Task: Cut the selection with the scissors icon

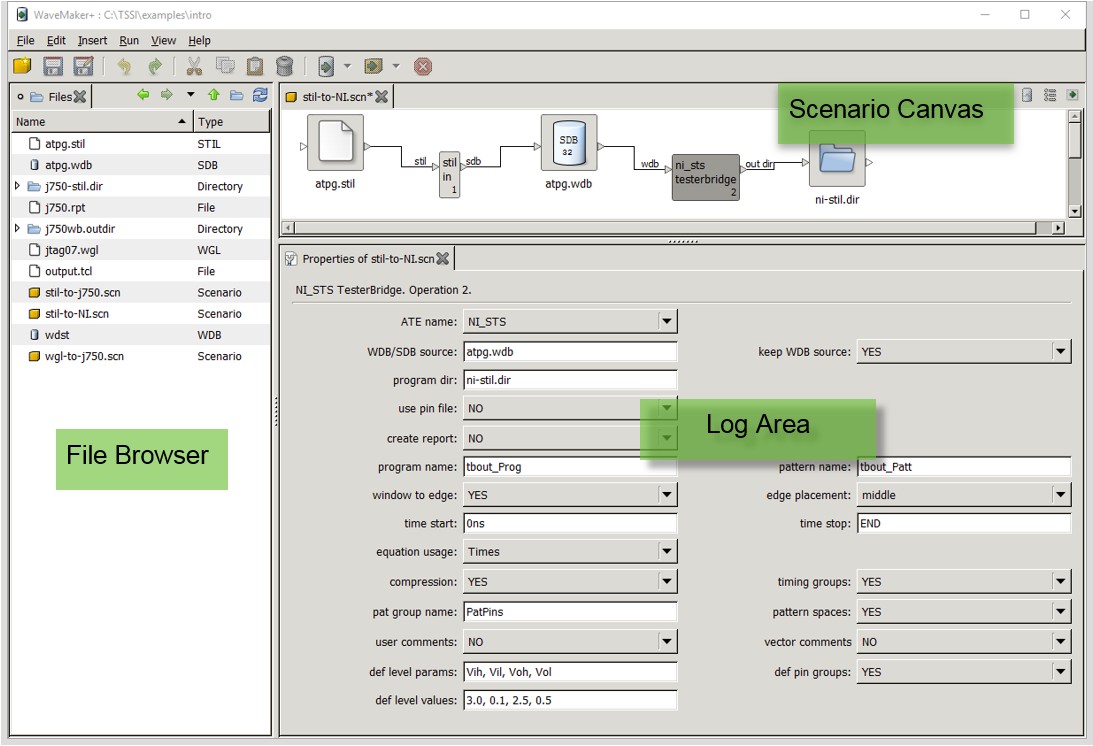Action: [194, 66]
